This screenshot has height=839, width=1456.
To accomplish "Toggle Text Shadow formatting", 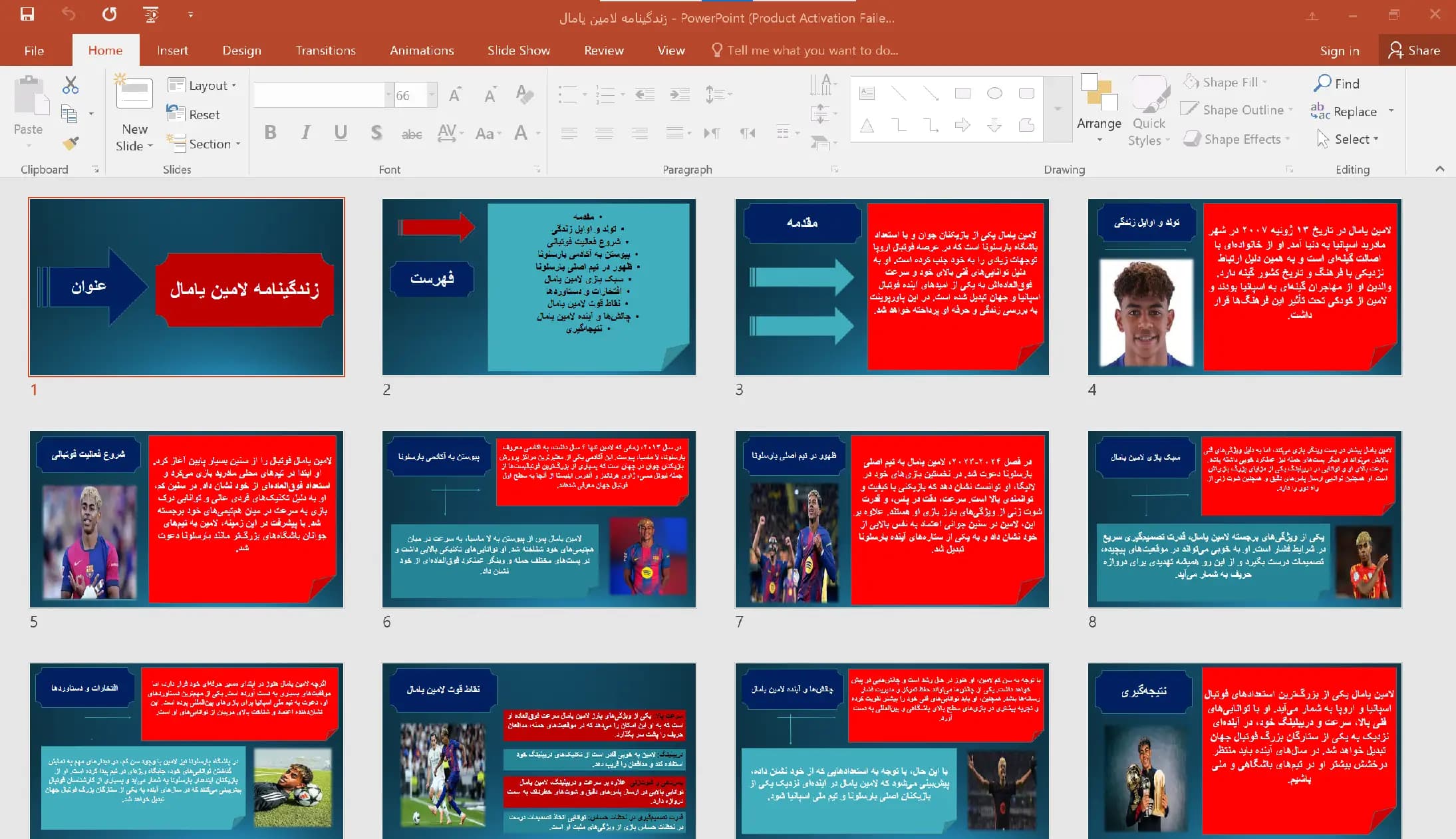I will coord(376,133).
